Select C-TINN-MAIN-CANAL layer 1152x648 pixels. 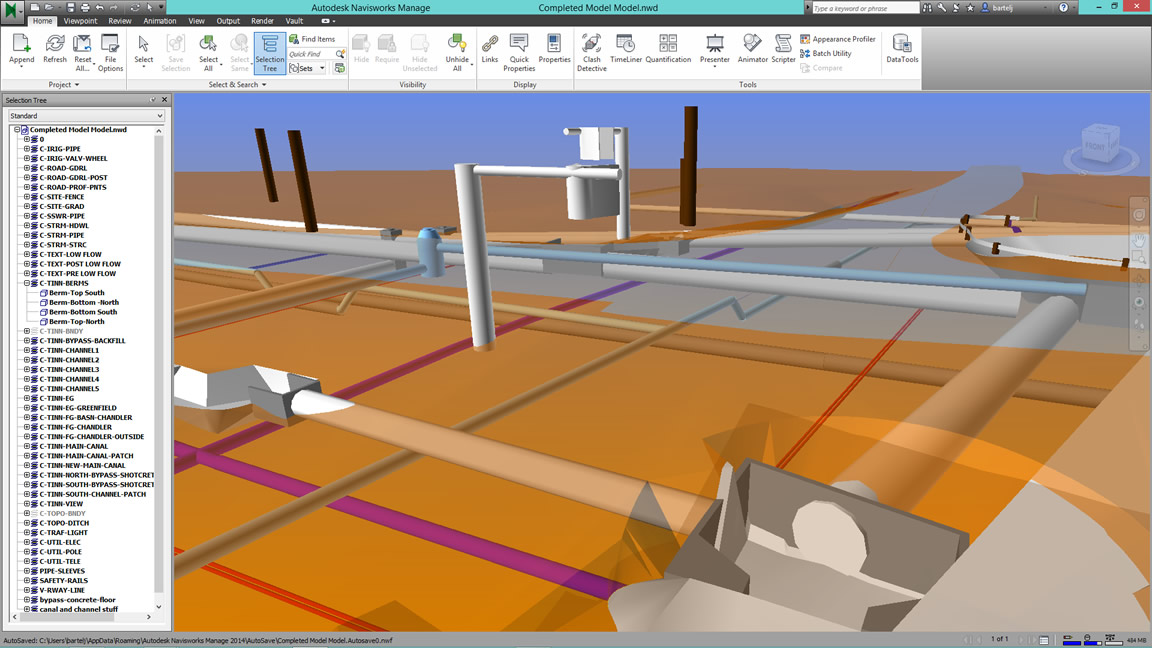[73, 446]
